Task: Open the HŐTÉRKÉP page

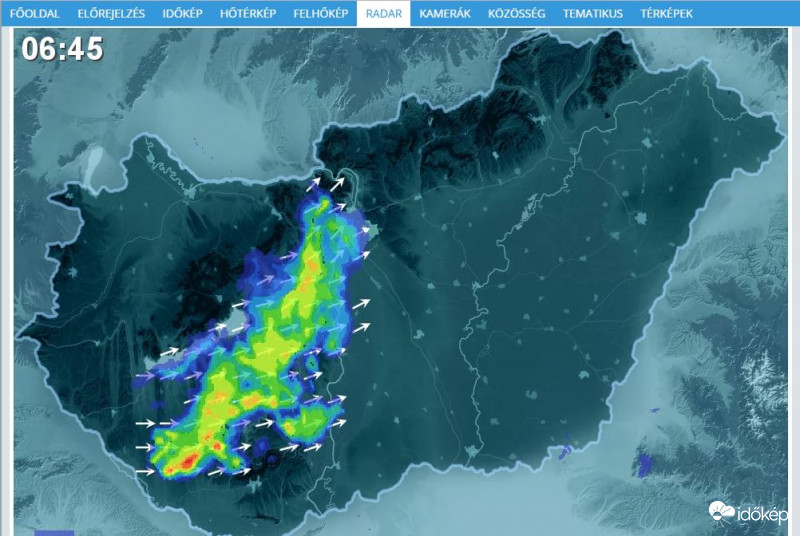Action: [x=248, y=14]
